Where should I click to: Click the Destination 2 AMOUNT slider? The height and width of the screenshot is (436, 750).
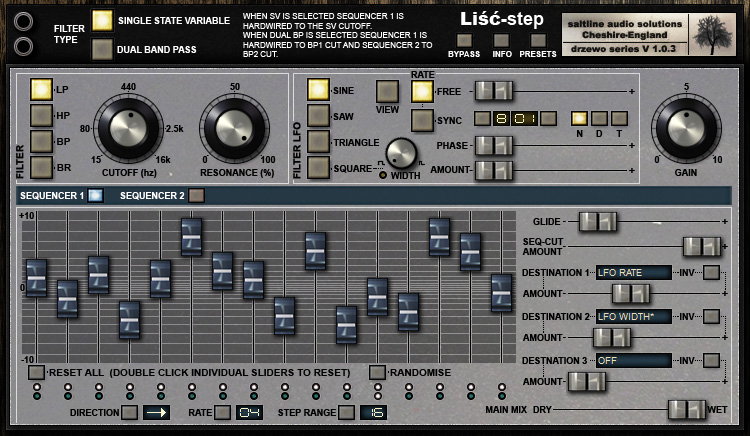pos(612,338)
